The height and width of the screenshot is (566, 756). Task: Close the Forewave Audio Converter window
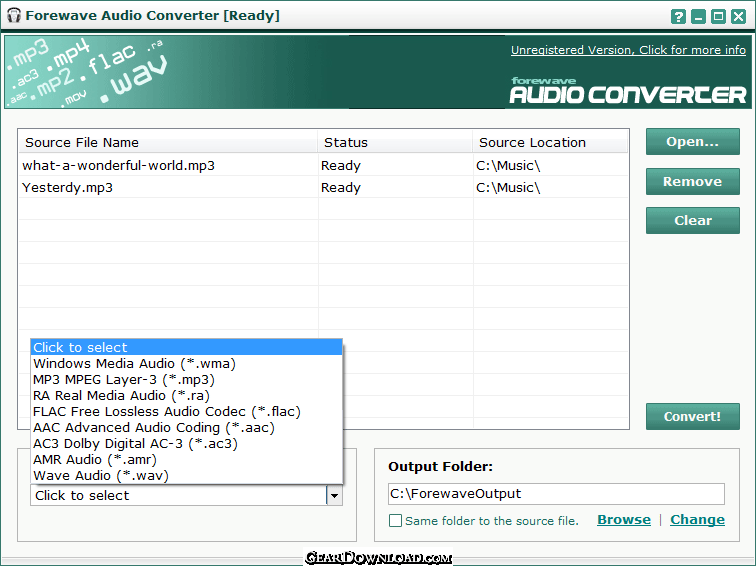pyautogui.click(x=739, y=17)
